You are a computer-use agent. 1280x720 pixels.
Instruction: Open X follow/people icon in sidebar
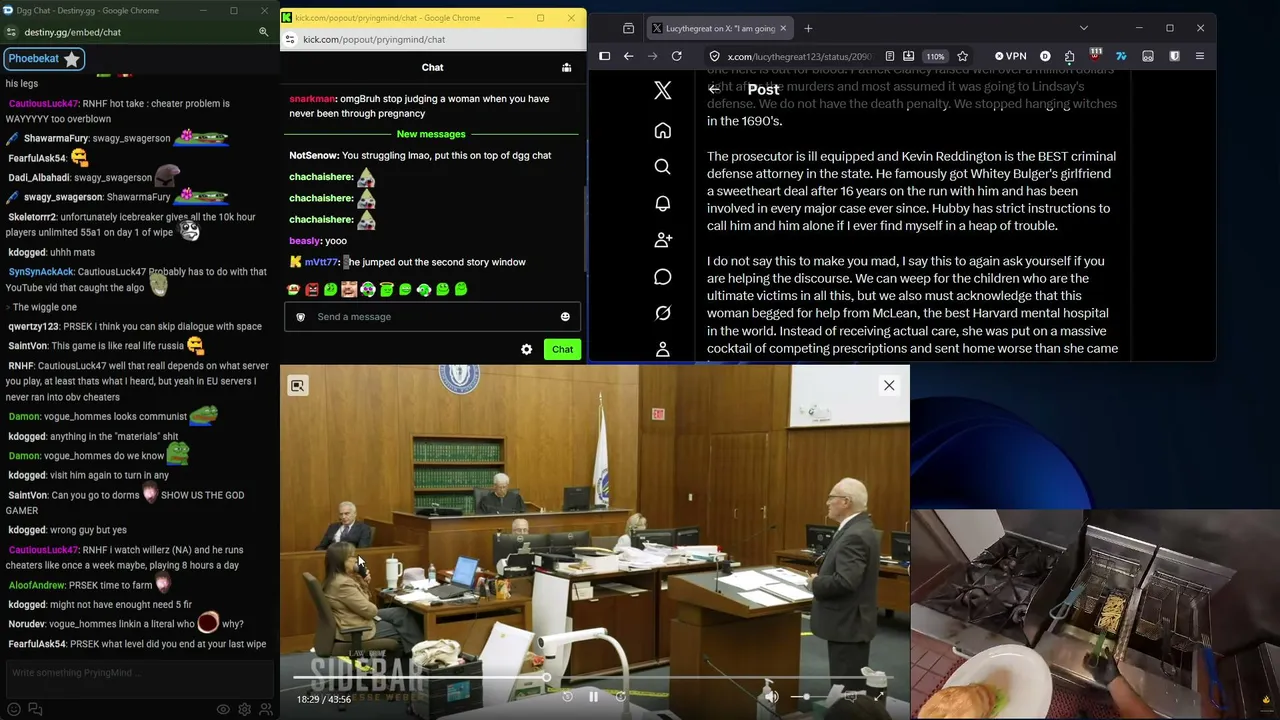pyautogui.click(x=662, y=240)
